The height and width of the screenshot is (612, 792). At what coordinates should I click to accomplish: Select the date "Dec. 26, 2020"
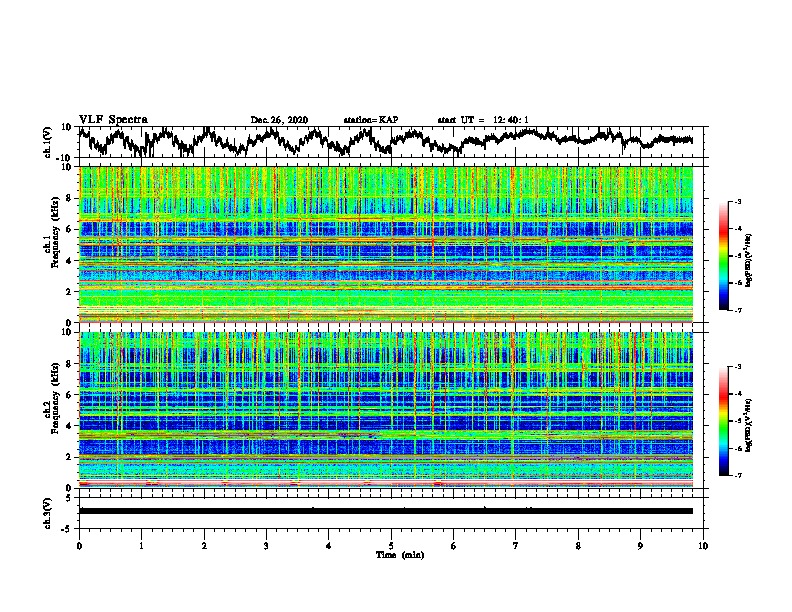tap(279, 120)
